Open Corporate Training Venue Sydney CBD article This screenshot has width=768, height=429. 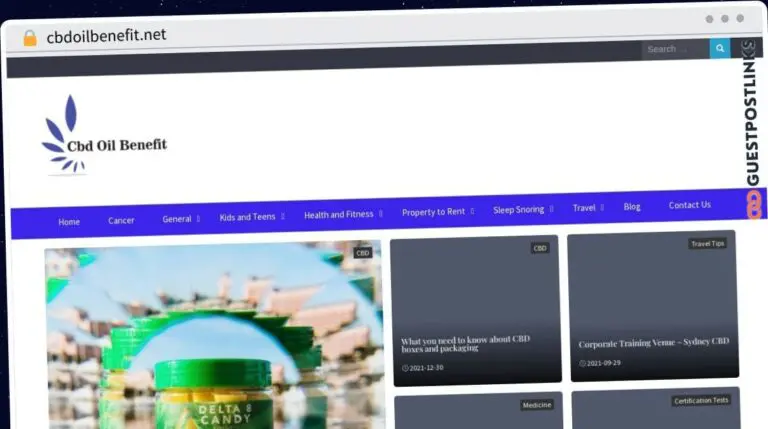pyautogui.click(x=654, y=343)
